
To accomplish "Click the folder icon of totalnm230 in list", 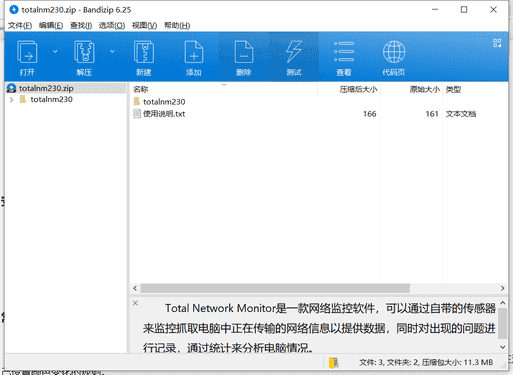I will click(137, 101).
